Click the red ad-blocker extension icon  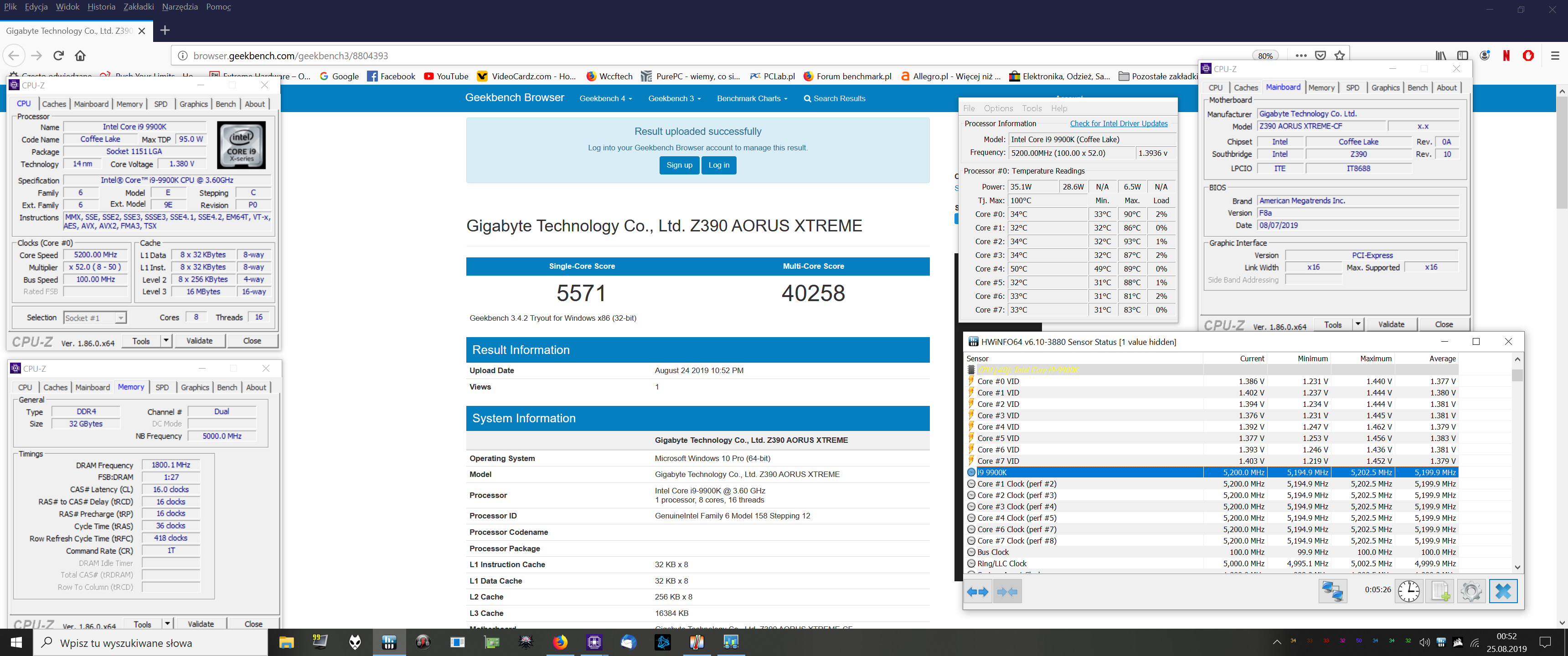point(1528,56)
